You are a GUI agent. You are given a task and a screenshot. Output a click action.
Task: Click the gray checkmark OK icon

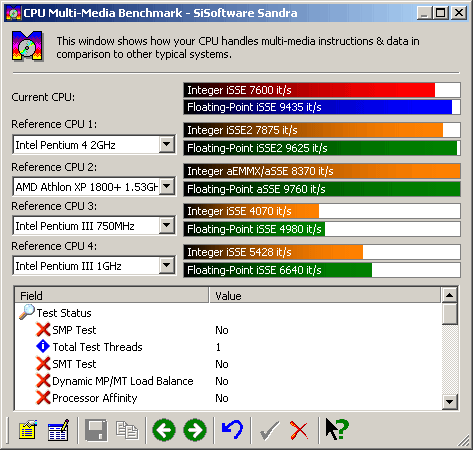click(x=269, y=431)
